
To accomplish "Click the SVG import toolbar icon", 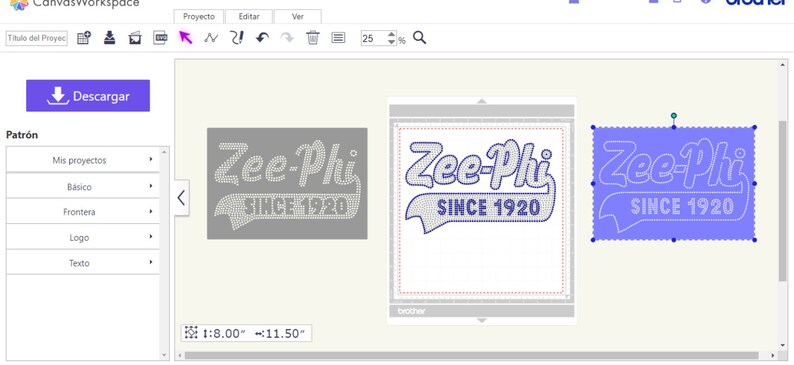I will click(161, 38).
